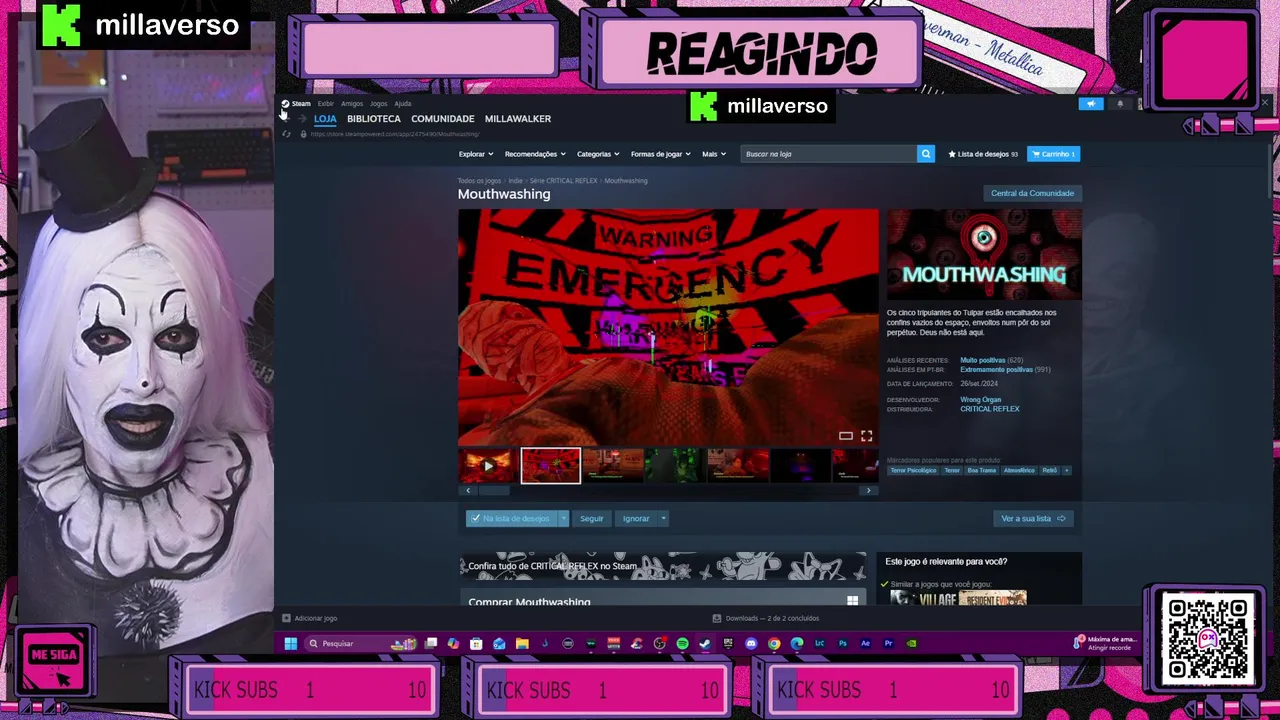Switch to the COMUNIDADE tab

coord(443,118)
